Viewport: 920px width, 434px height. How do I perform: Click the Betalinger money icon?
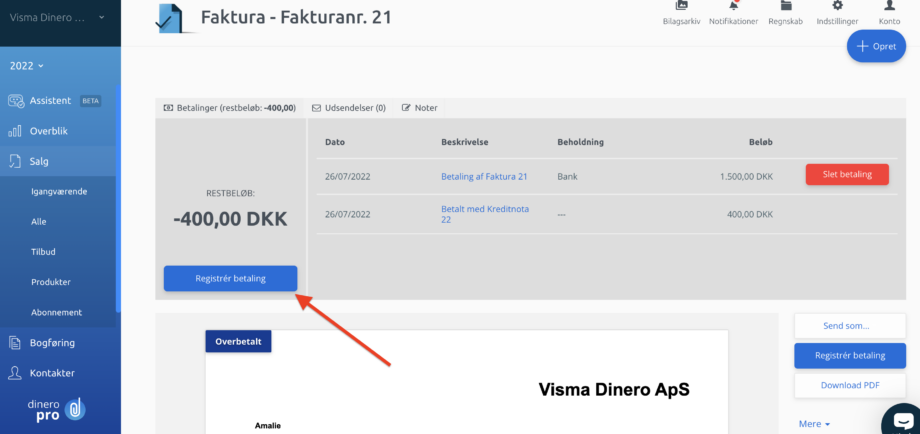pyautogui.click(x=168, y=108)
